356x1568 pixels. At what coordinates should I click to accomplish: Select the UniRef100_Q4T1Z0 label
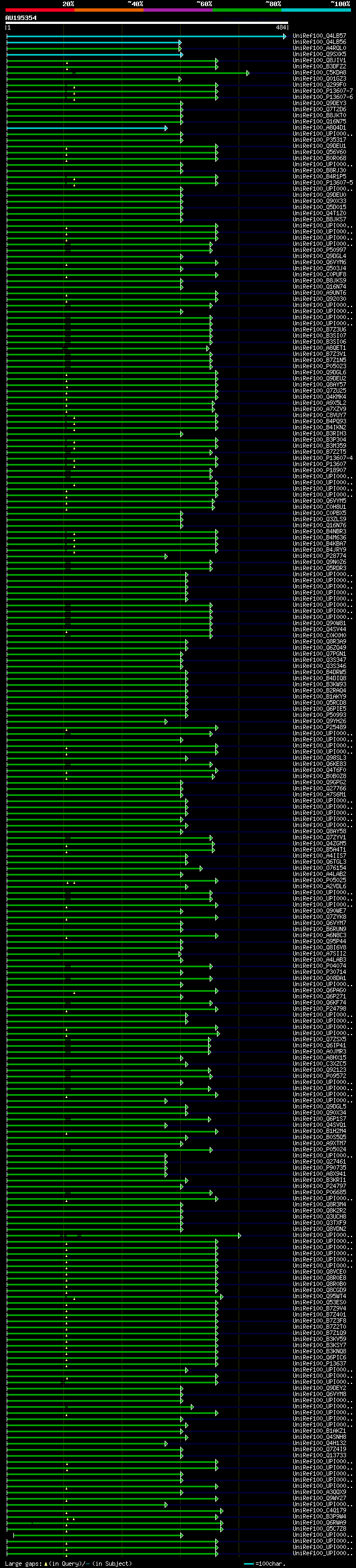[x=319, y=213]
